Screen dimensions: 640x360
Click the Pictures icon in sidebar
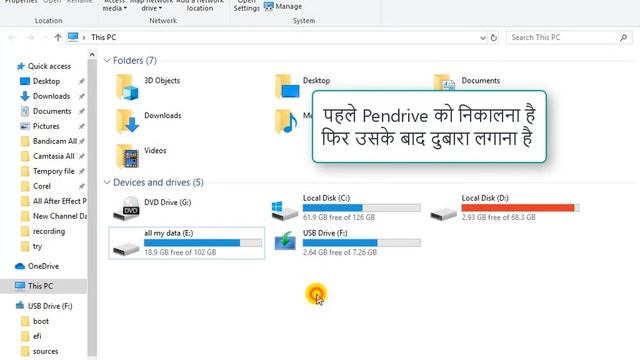[x=25, y=126]
